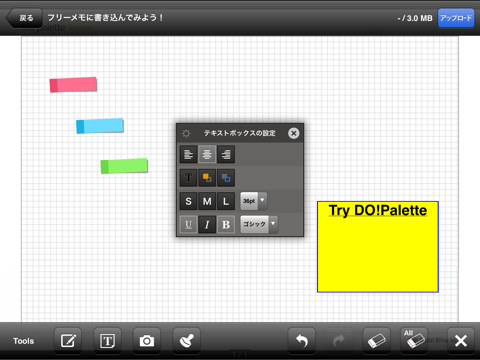Click the Tools label in bottom bar
Image resolution: width=480 pixels, height=360 pixels.
click(x=24, y=341)
